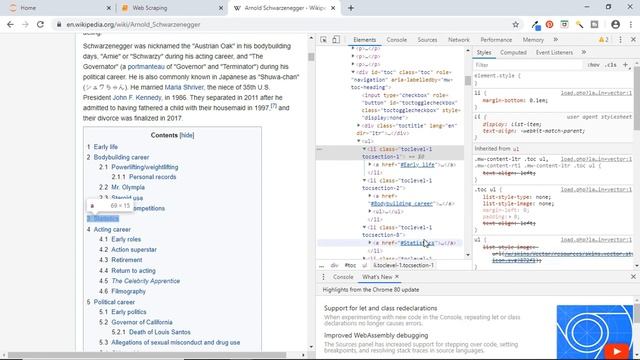Click the Wikipedia page vertical scrollbar thumb
The width and height of the screenshot is (640, 360).
click(x=311, y=57)
